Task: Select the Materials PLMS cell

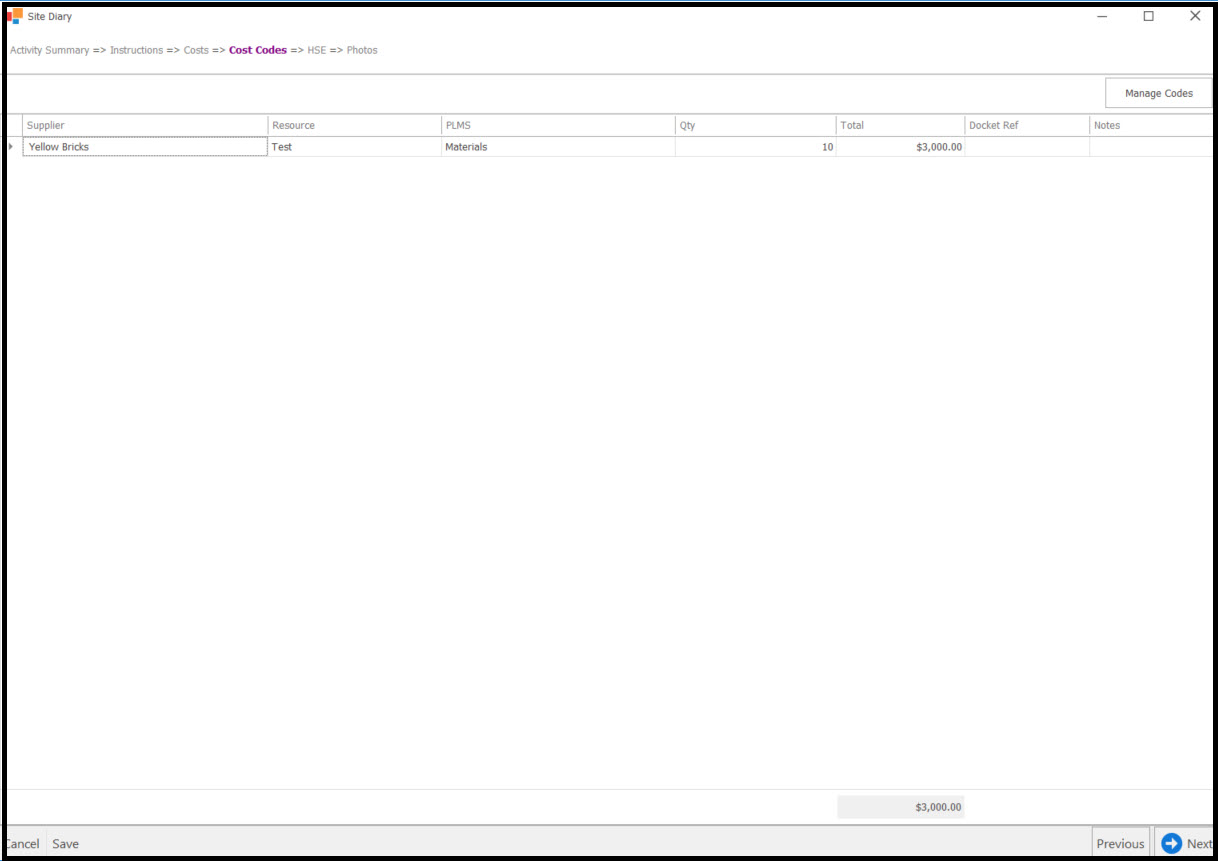Action: coord(557,147)
